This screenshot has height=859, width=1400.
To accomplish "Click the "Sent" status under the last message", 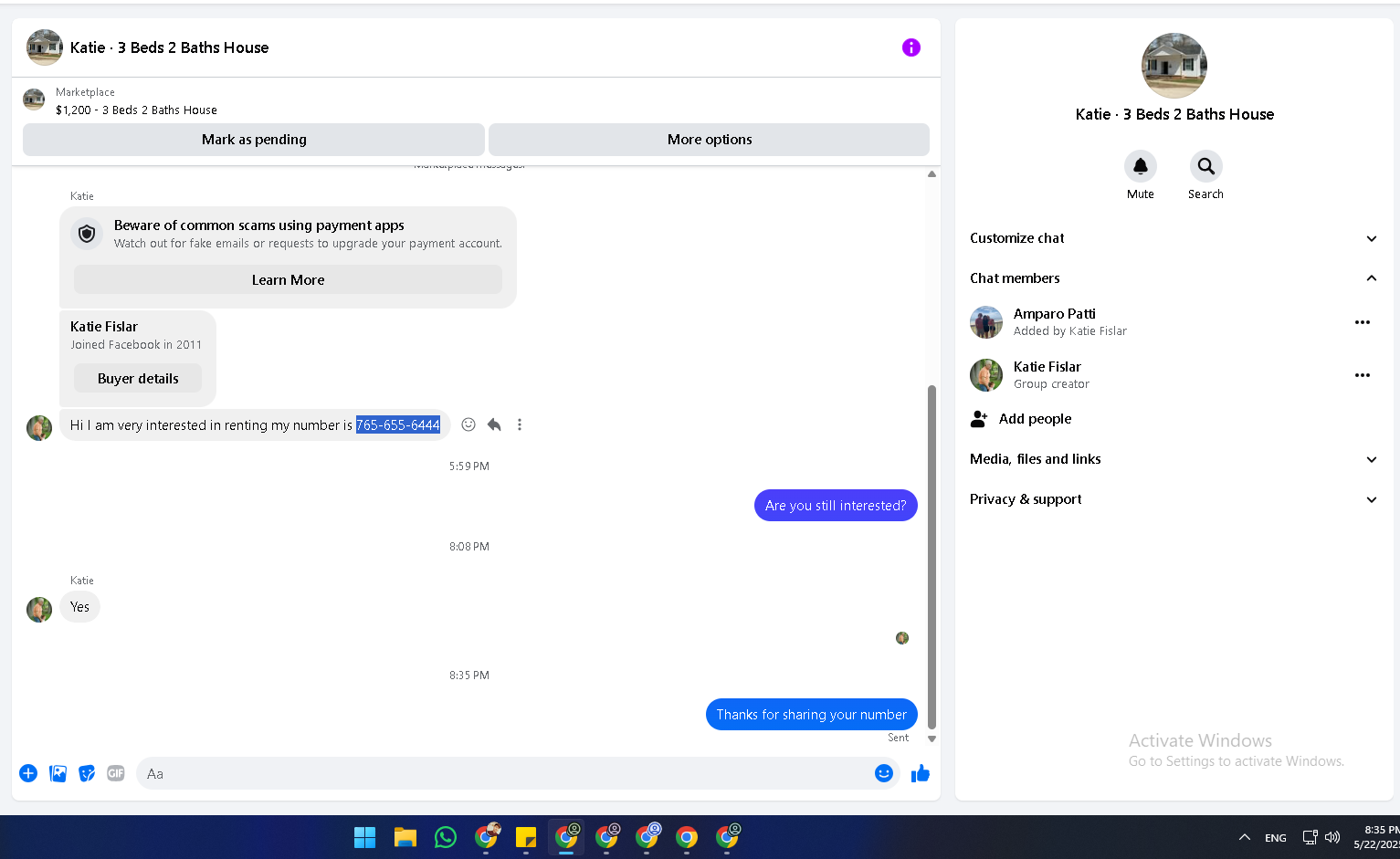I will (899, 738).
